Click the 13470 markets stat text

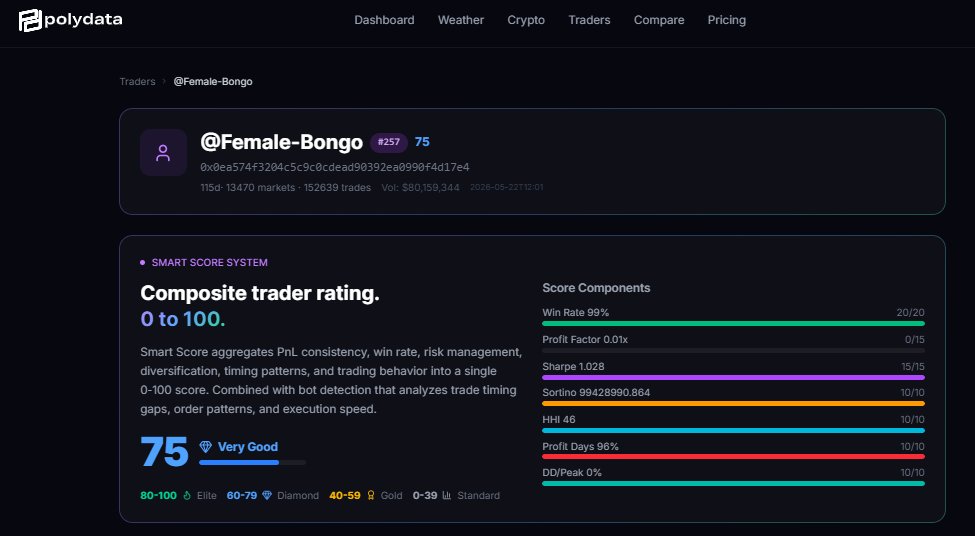(x=261, y=187)
